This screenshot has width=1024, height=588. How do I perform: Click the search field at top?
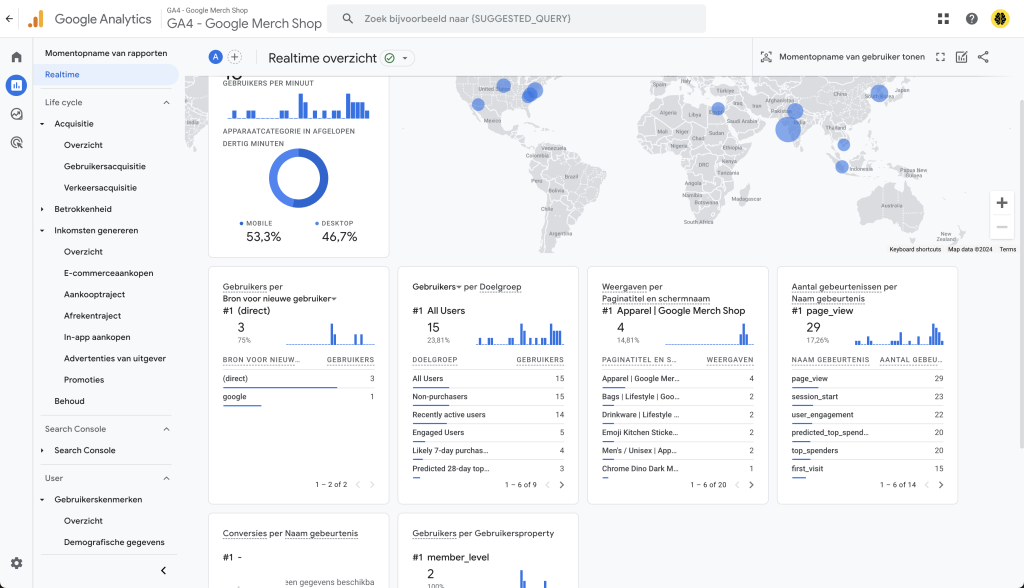click(517, 19)
